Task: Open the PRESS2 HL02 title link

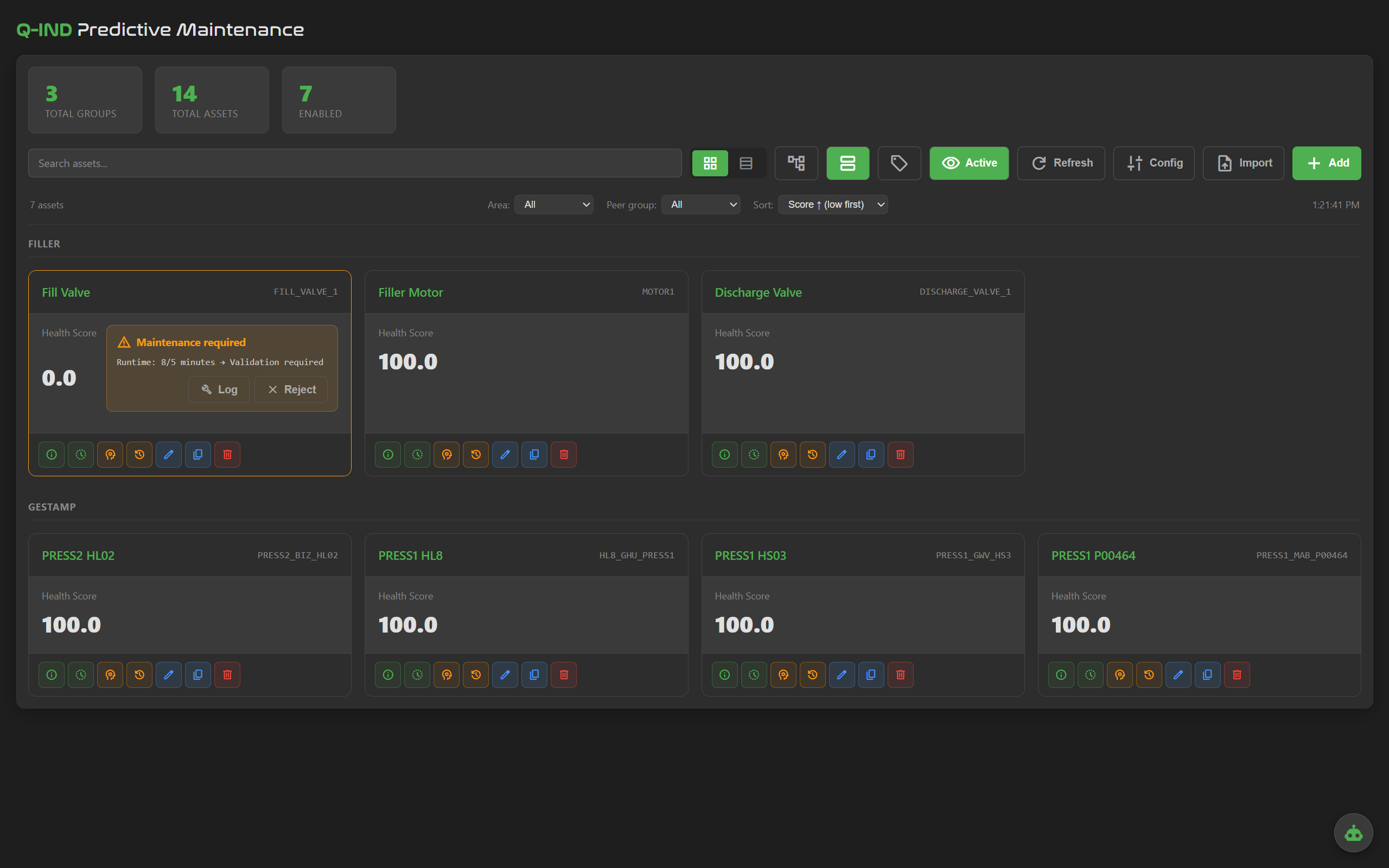Action: pos(78,556)
